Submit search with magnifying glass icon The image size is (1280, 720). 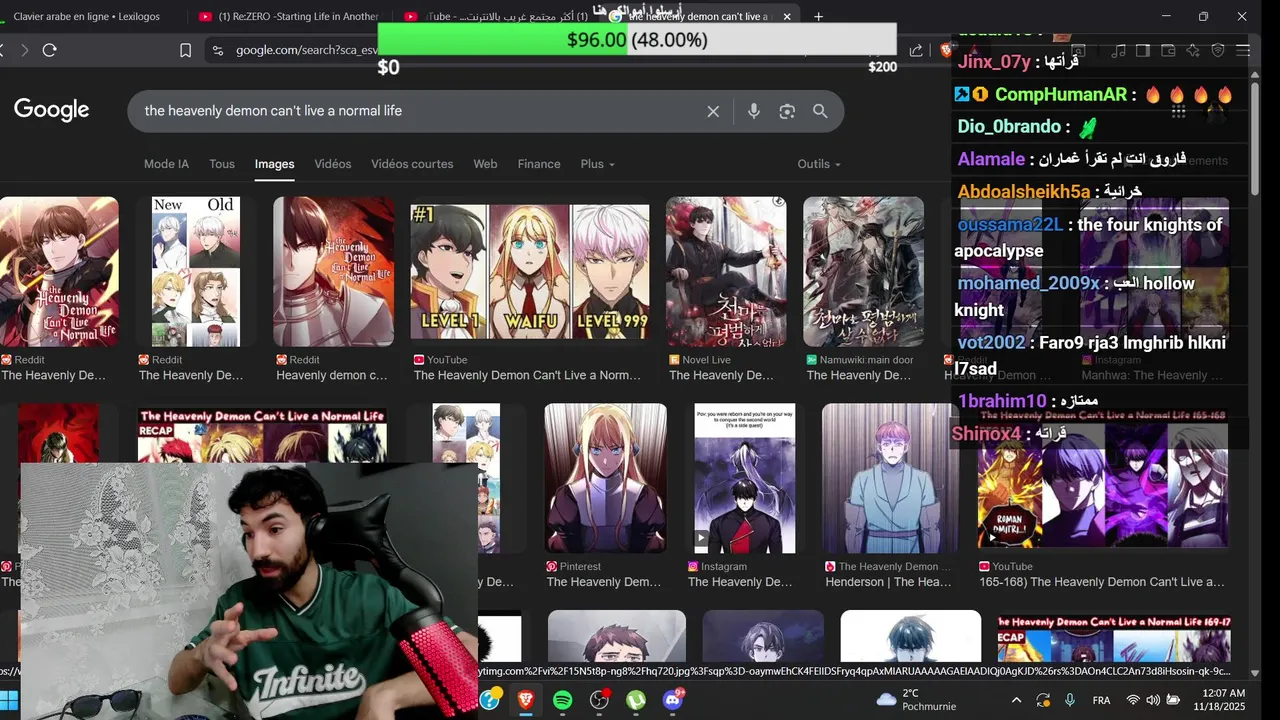820,111
